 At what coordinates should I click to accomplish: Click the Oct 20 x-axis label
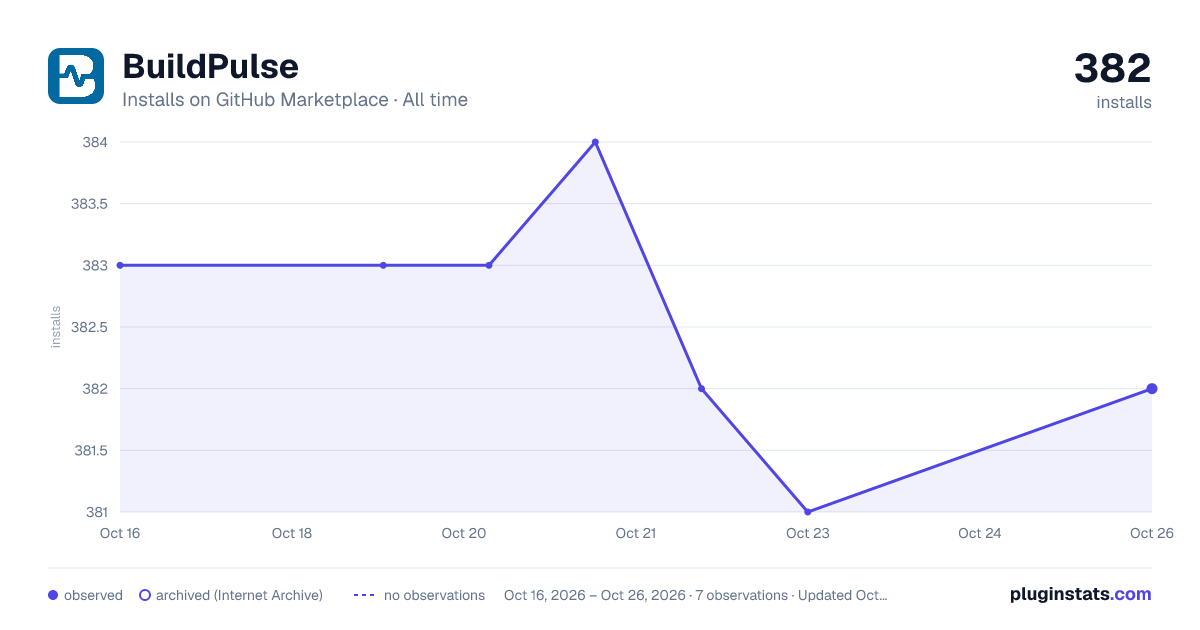pyautogui.click(x=464, y=533)
